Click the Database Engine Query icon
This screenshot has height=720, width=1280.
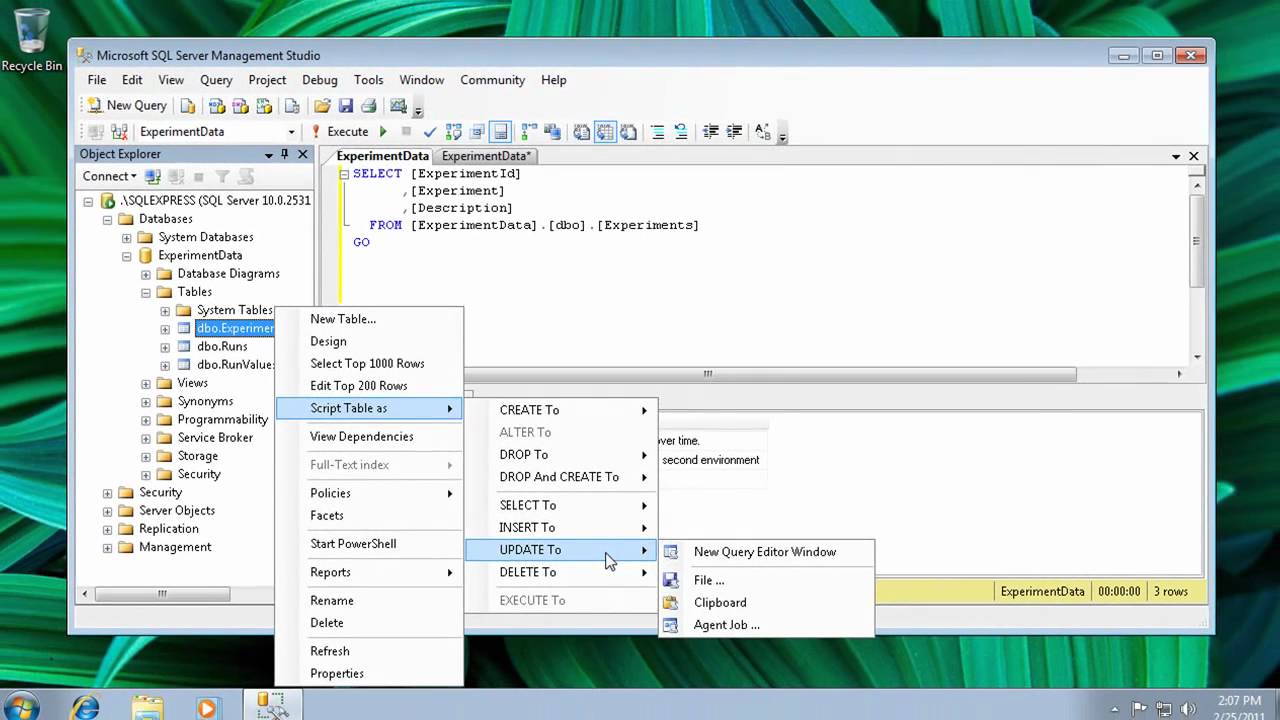(x=188, y=105)
